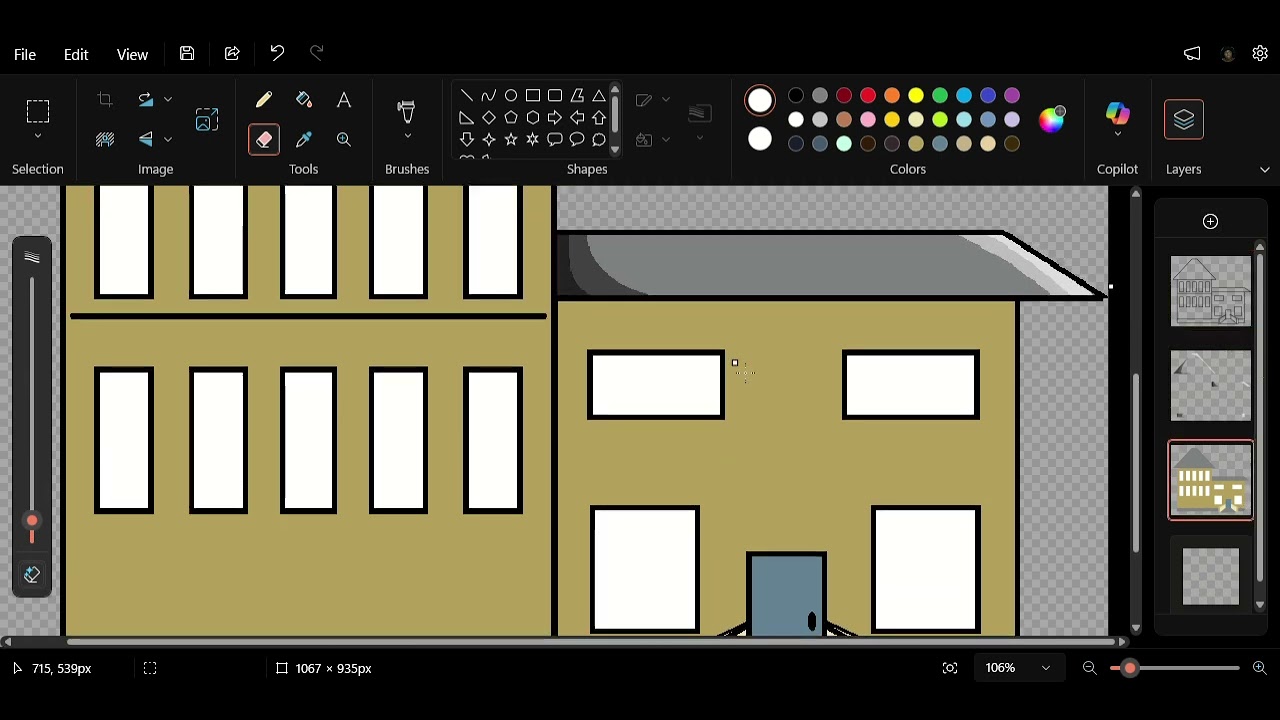This screenshot has height=720, width=1280.
Task: Expand the Selection options dropdown
Action: [38, 137]
